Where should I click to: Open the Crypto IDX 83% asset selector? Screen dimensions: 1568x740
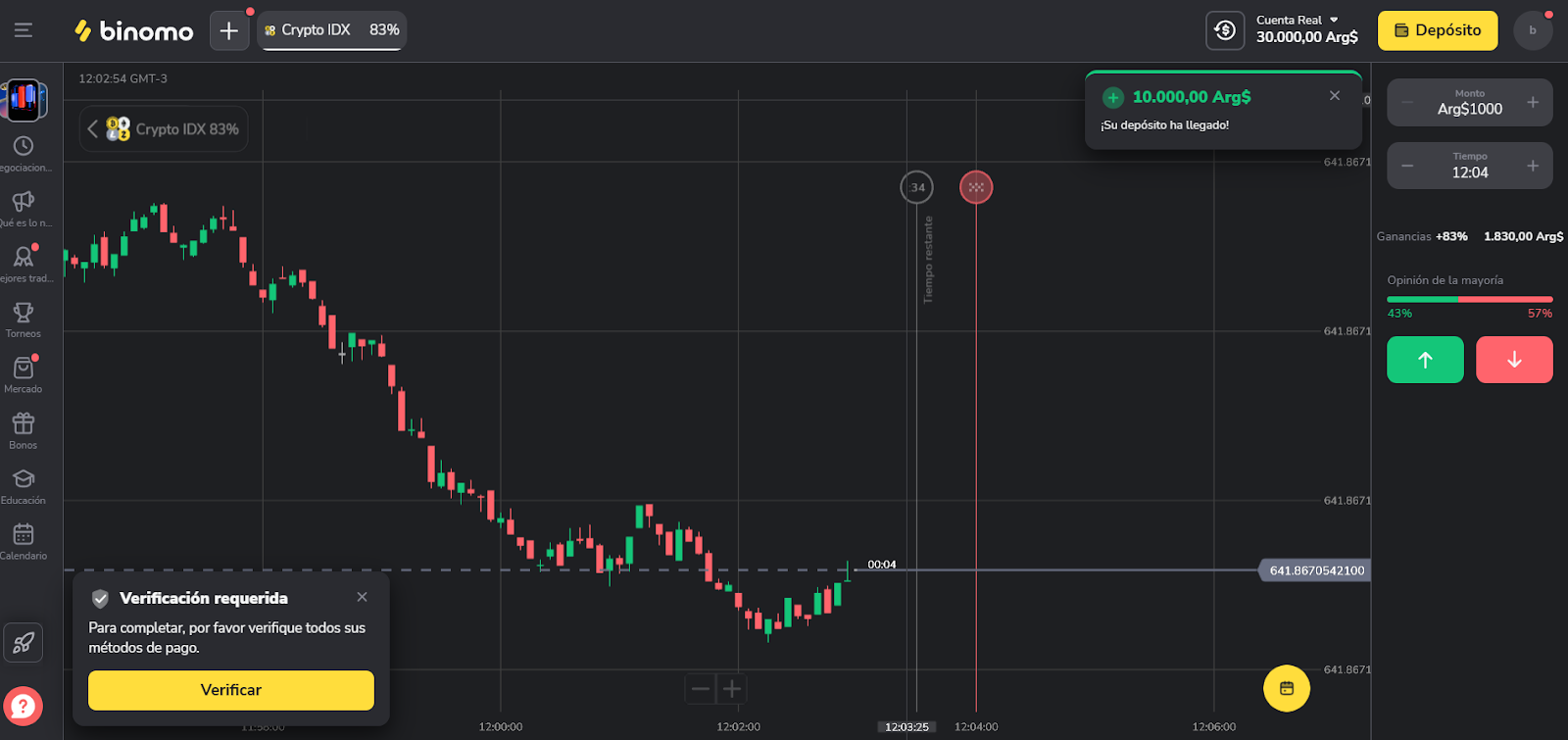pyautogui.click(x=164, y=129)
